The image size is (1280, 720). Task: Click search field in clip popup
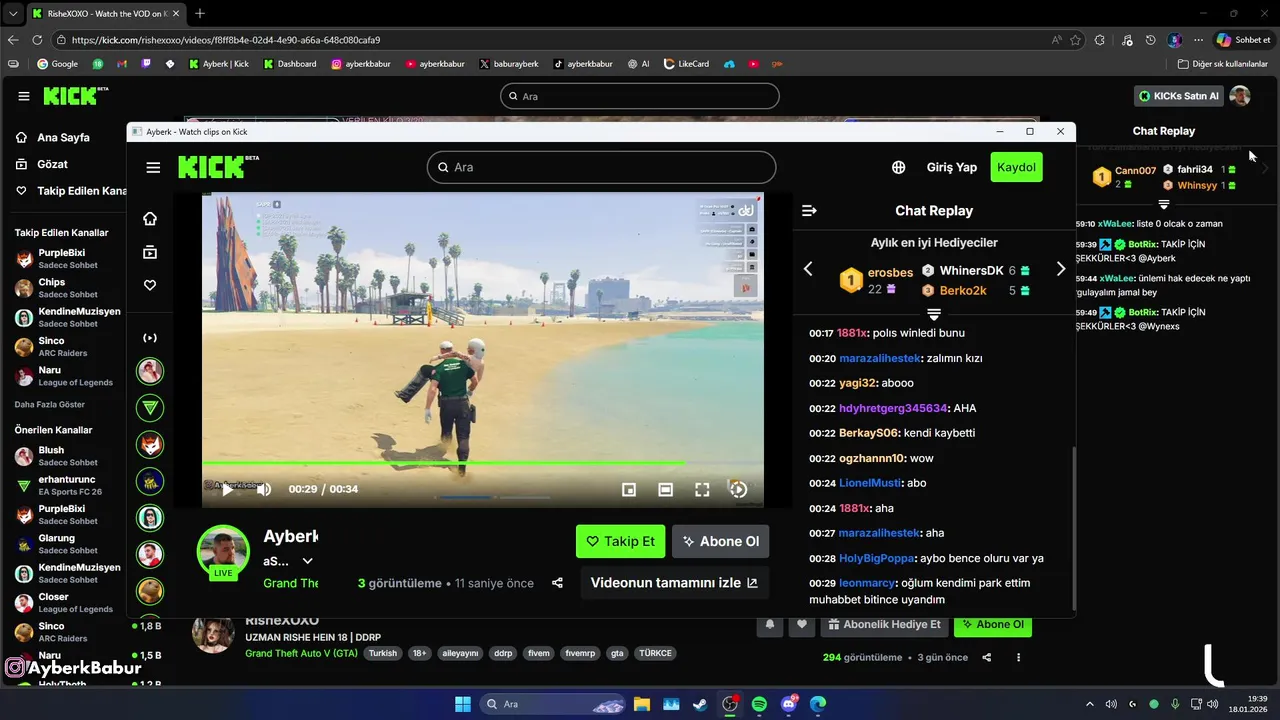tap(601, 167)
